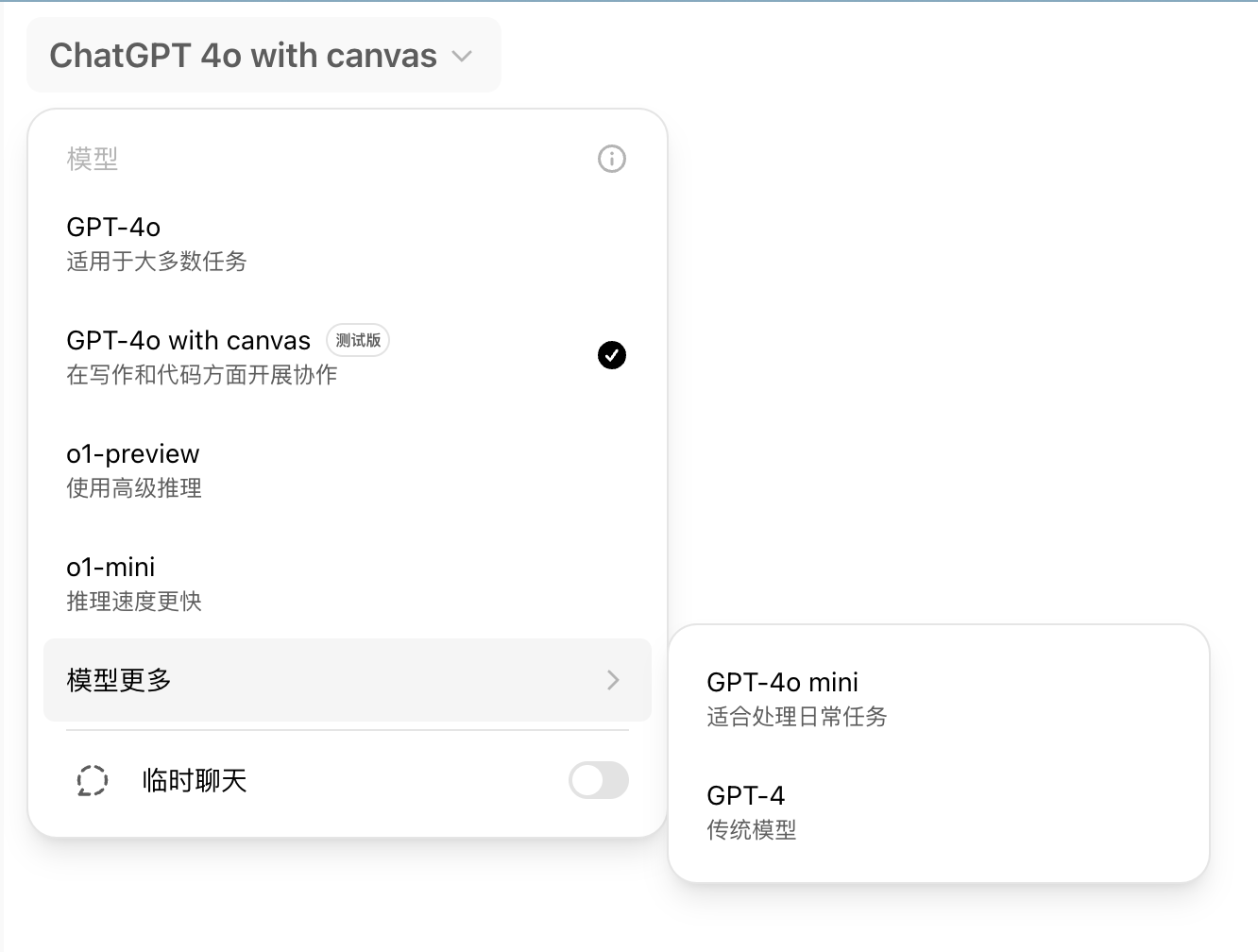The image size is (1258, 952).
Task: Click the 模型 section header text
Action: click(x=93, y=159)
